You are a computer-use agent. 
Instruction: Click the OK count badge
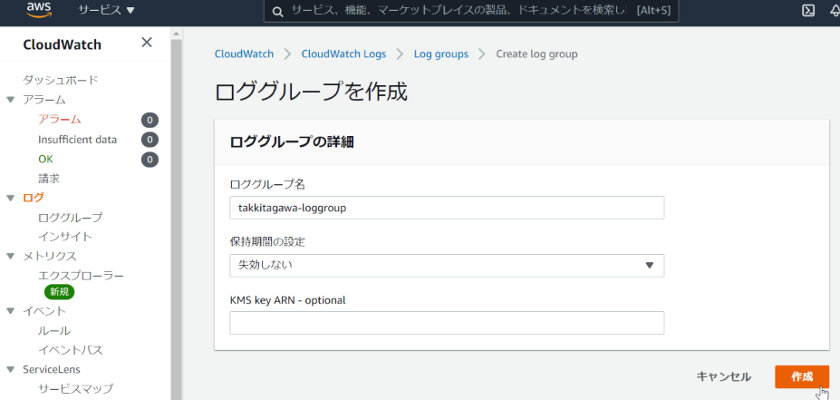click(149, 159)
